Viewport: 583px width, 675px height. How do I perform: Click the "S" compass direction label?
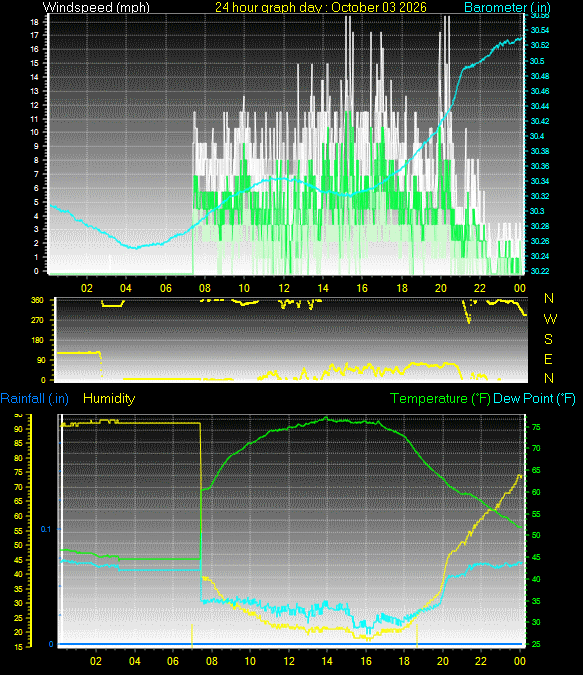click(548, 339)
